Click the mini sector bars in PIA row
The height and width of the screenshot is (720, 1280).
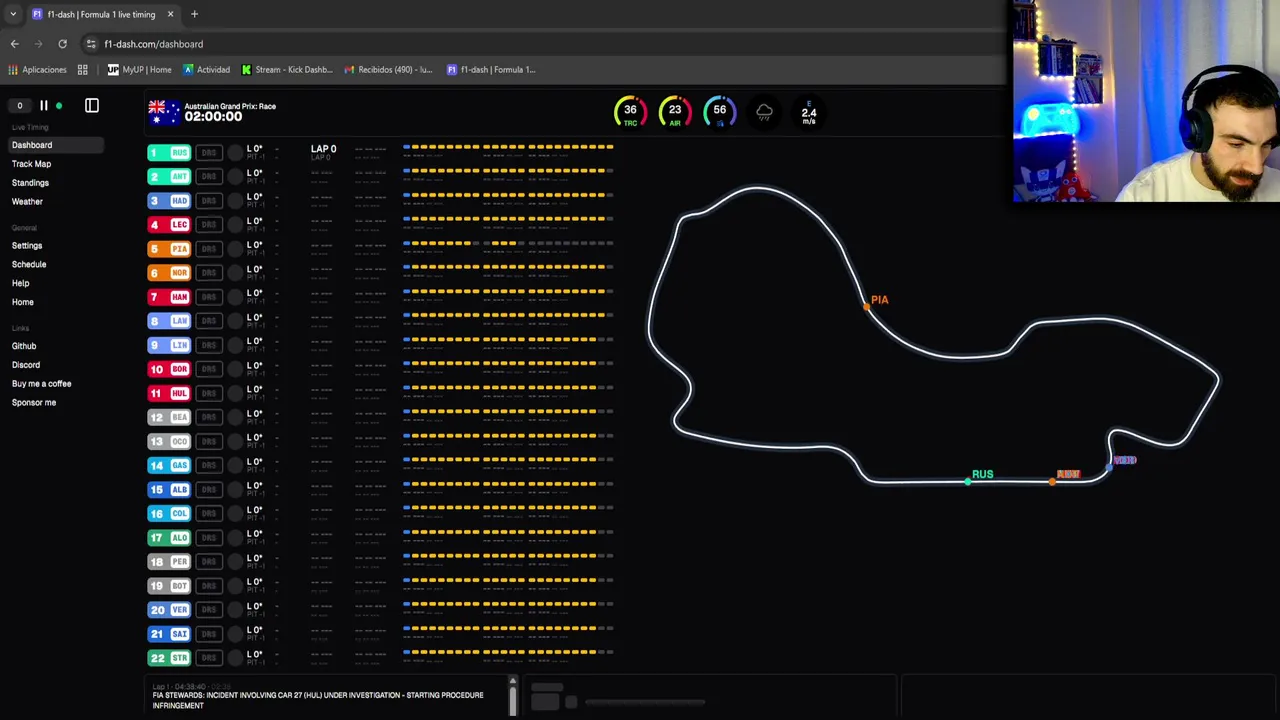508,243
